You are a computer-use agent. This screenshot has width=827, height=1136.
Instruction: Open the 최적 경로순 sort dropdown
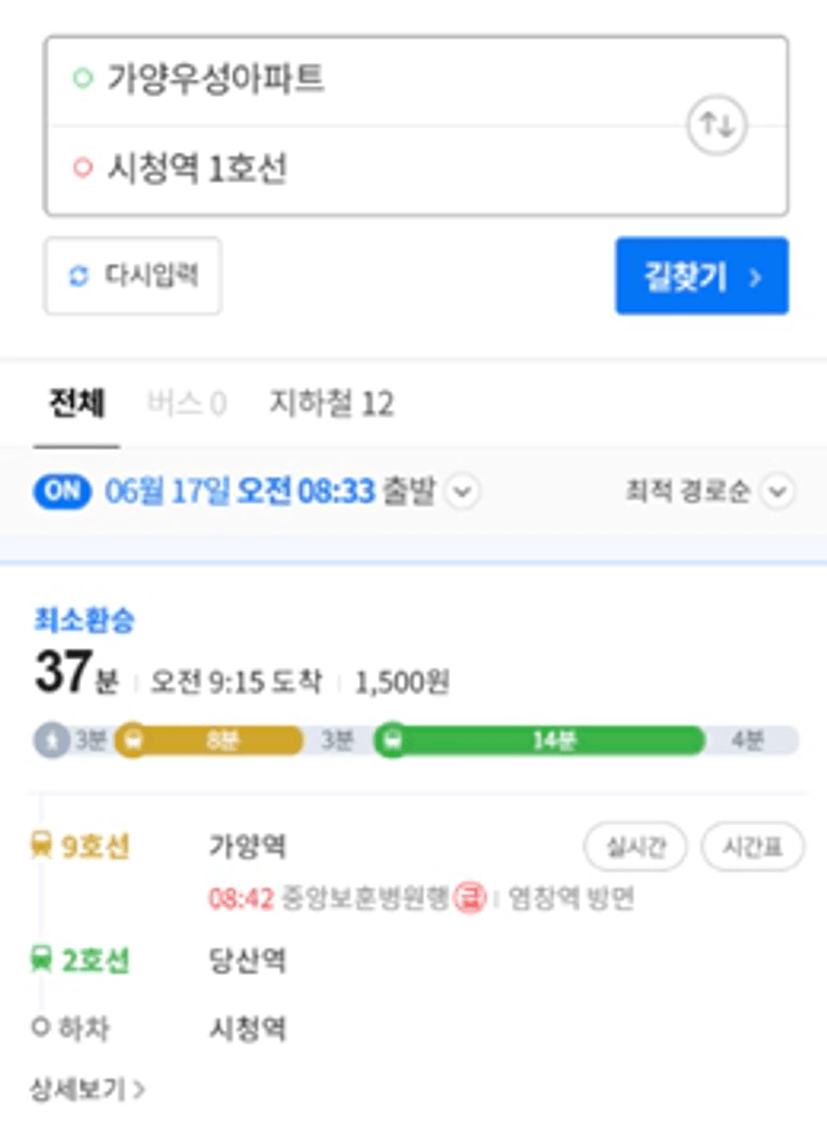point(710,492)
